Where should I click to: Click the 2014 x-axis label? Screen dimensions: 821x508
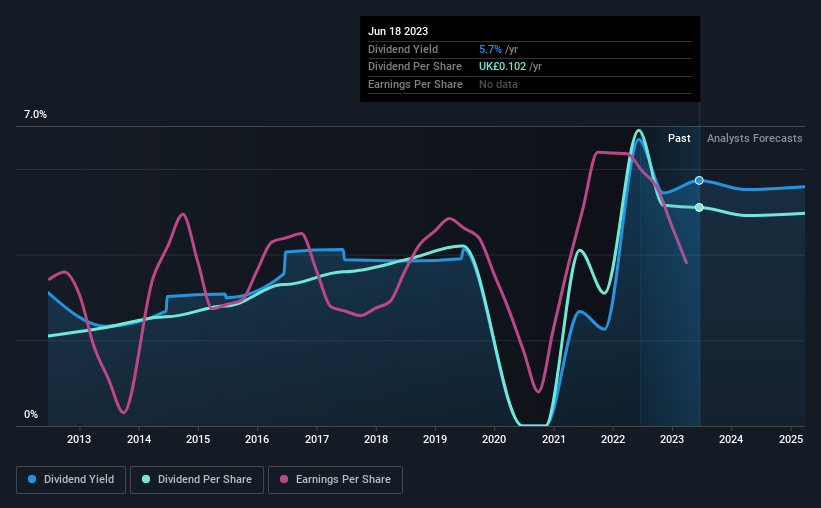[x=139, y=439]
